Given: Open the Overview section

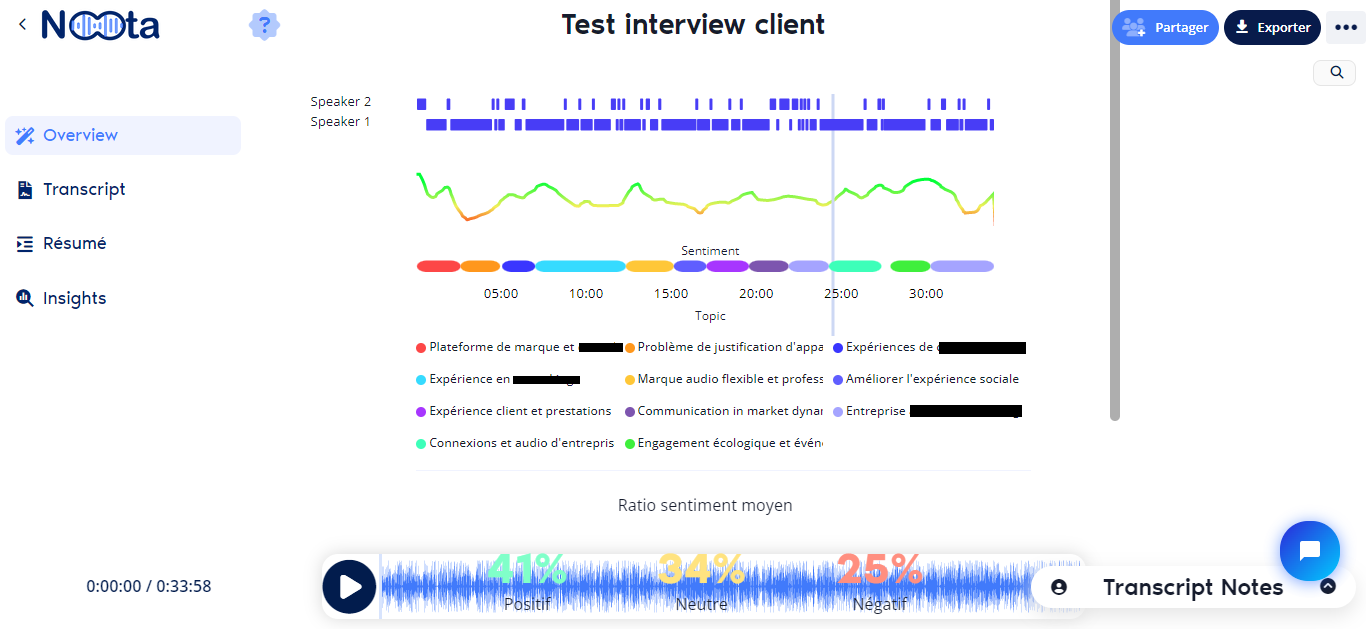Looking at the screenshot, I should click(123, 135).
